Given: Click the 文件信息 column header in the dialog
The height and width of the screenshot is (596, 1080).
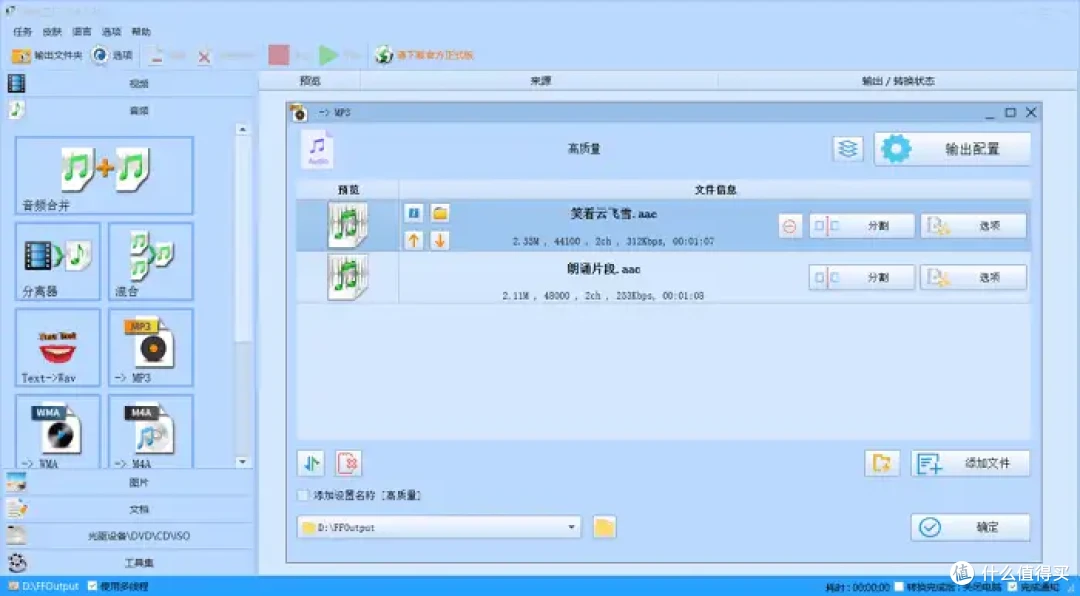Looking at the screenshot, I should (x=715, y=190).
